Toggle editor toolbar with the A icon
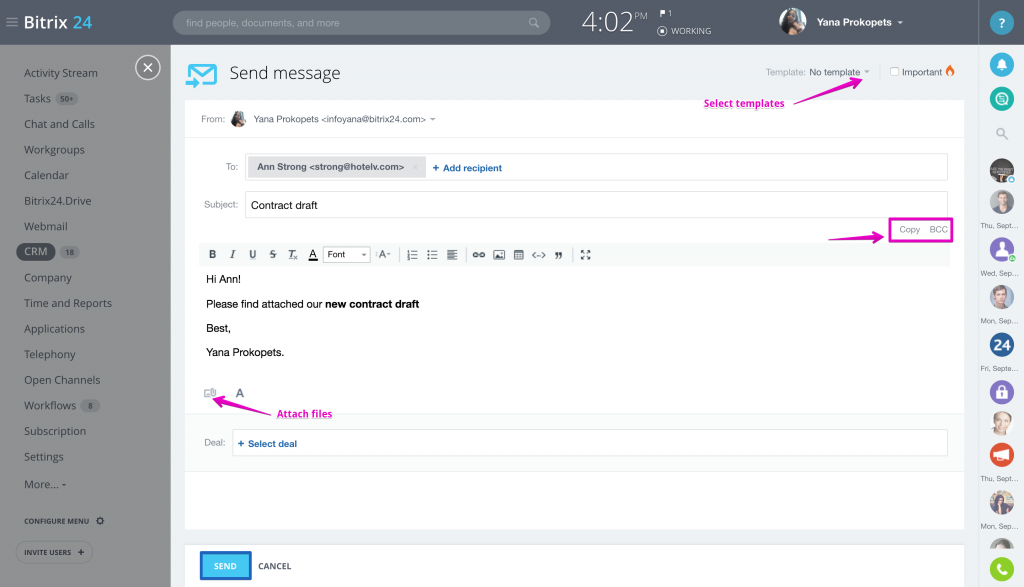1024x587 pixels. 240,393
